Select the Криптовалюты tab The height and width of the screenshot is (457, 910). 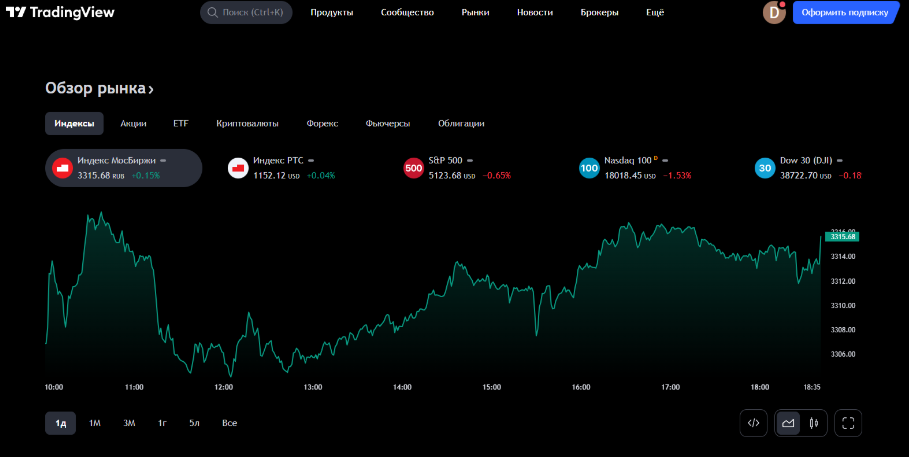(x=247, y=123)
